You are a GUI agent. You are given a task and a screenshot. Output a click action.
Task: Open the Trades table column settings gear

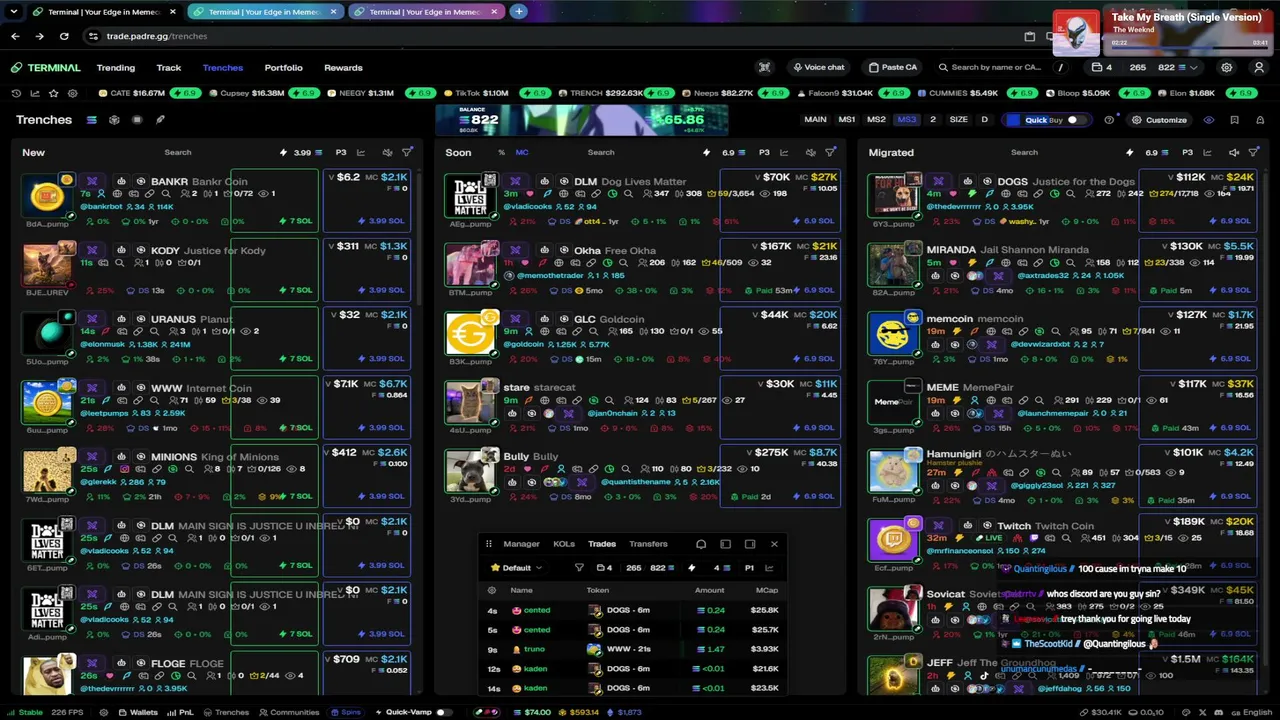pos(491,590)
